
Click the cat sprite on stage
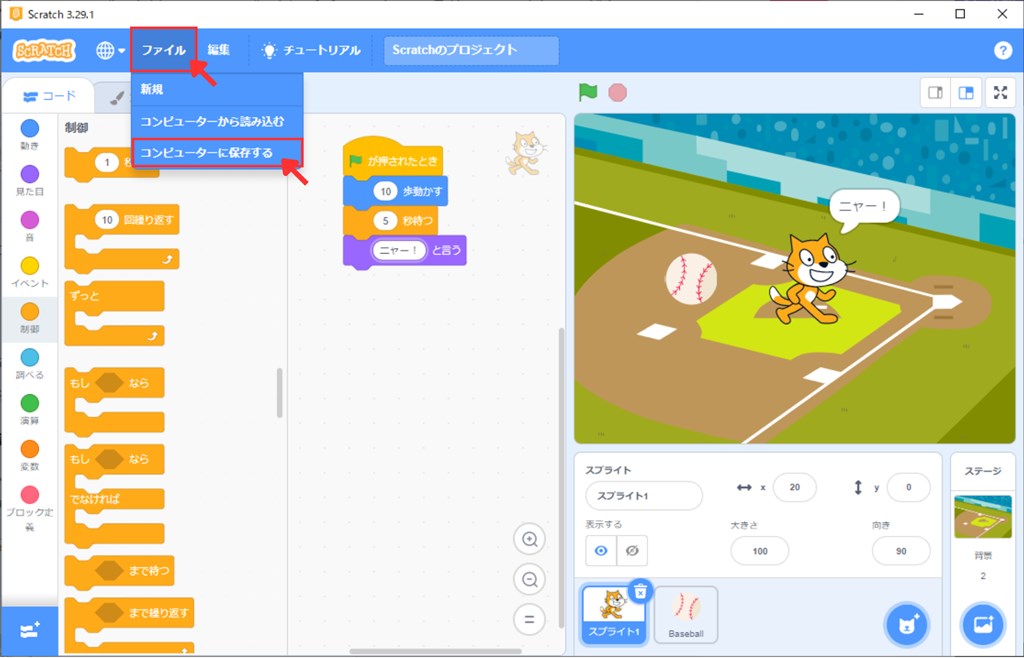tap(810, 278)
